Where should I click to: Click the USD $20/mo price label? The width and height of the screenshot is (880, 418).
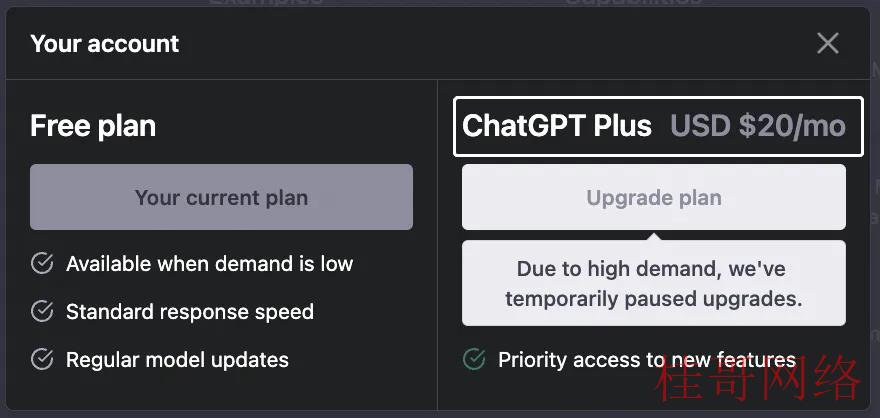(x=758, y=126)
